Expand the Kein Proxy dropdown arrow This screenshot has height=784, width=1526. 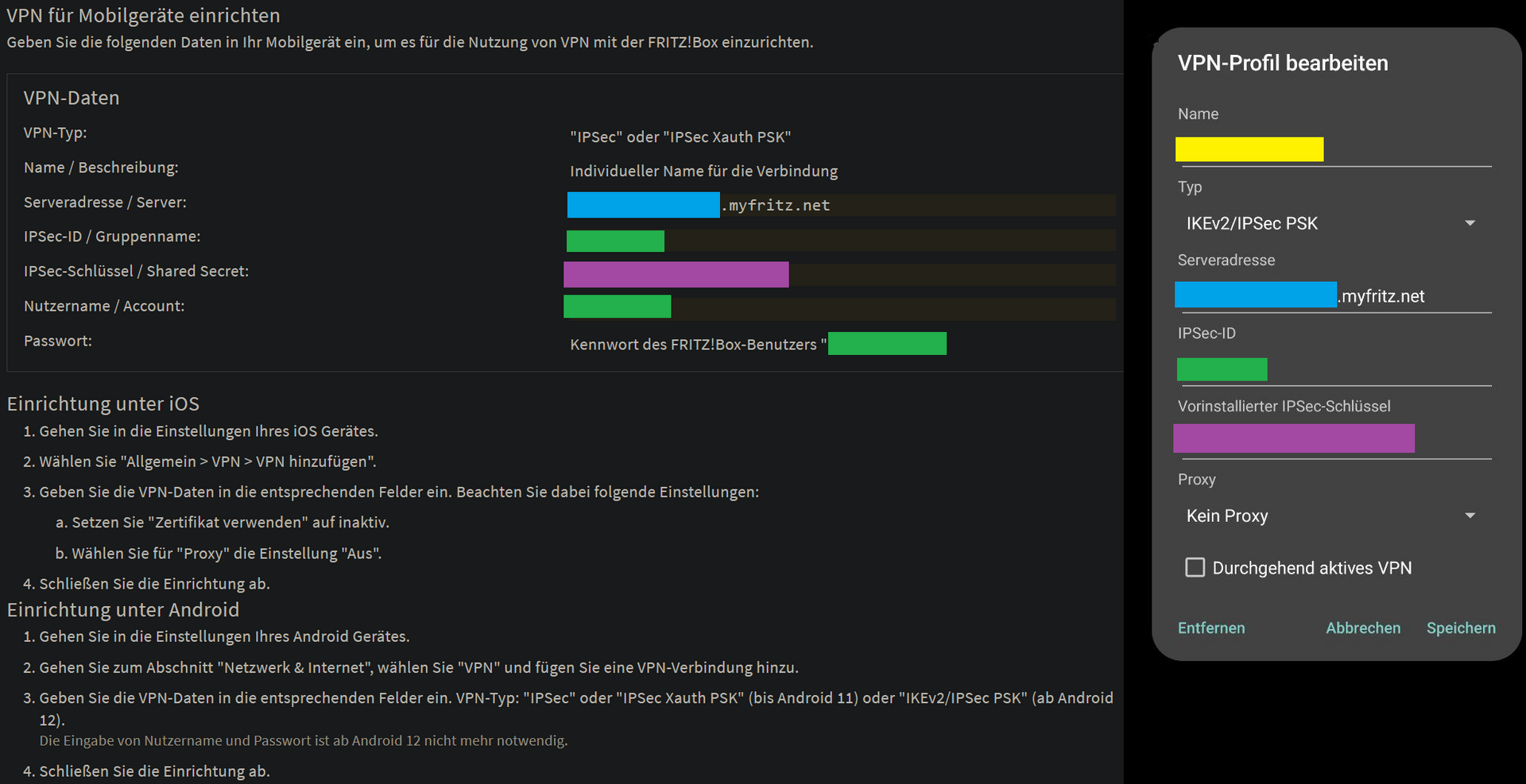[x=1470, y=516]
